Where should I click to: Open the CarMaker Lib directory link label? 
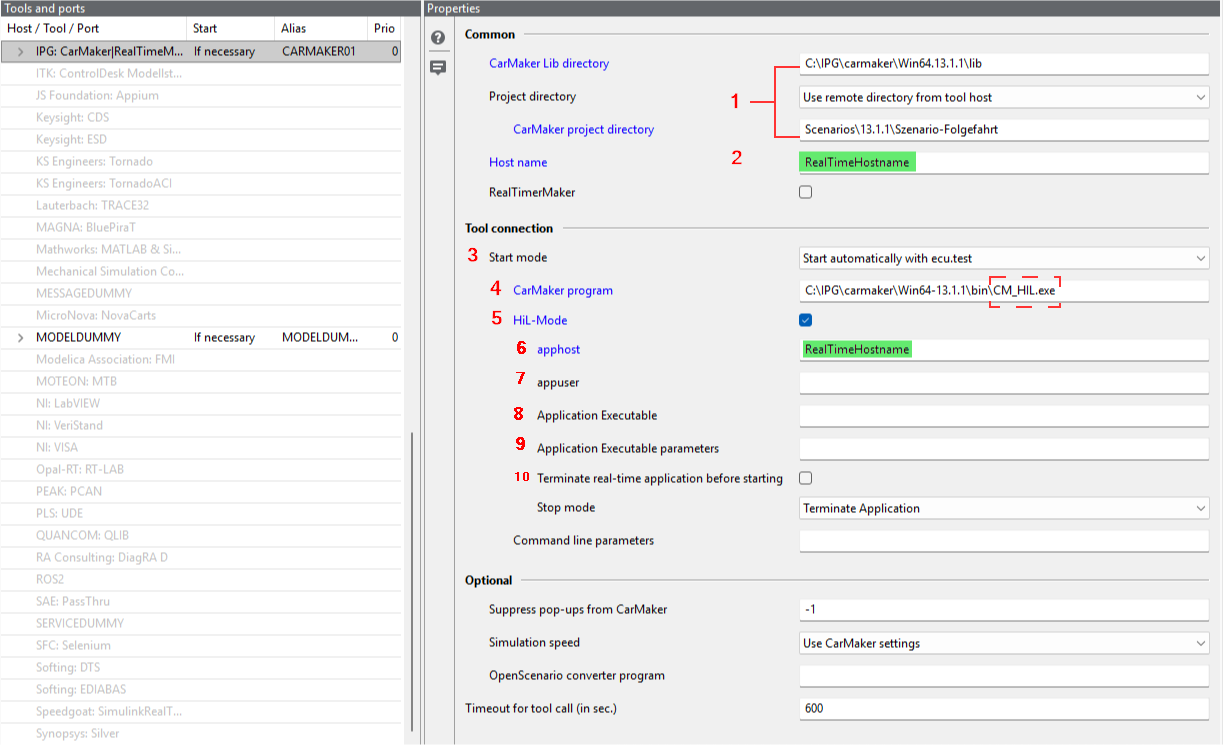coord(549,63)
